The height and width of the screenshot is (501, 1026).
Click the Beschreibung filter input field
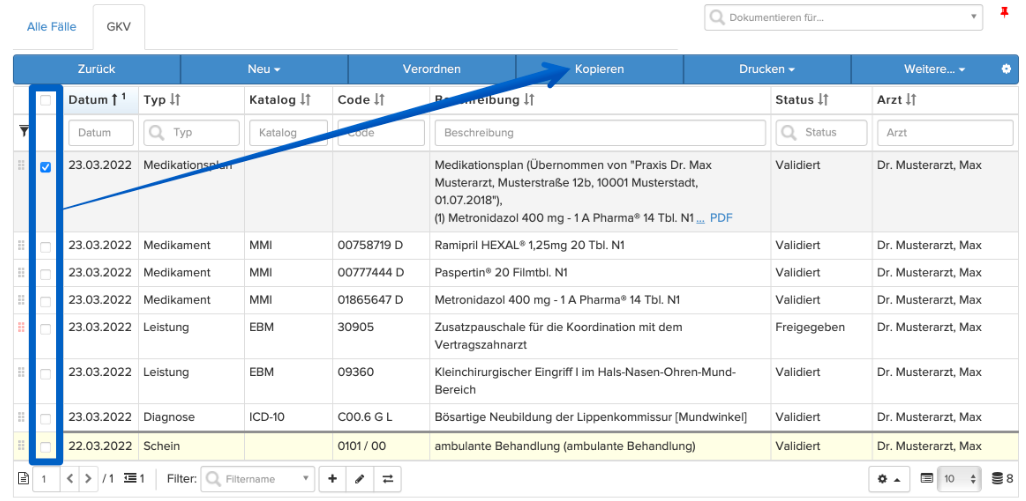pos(600,132)
